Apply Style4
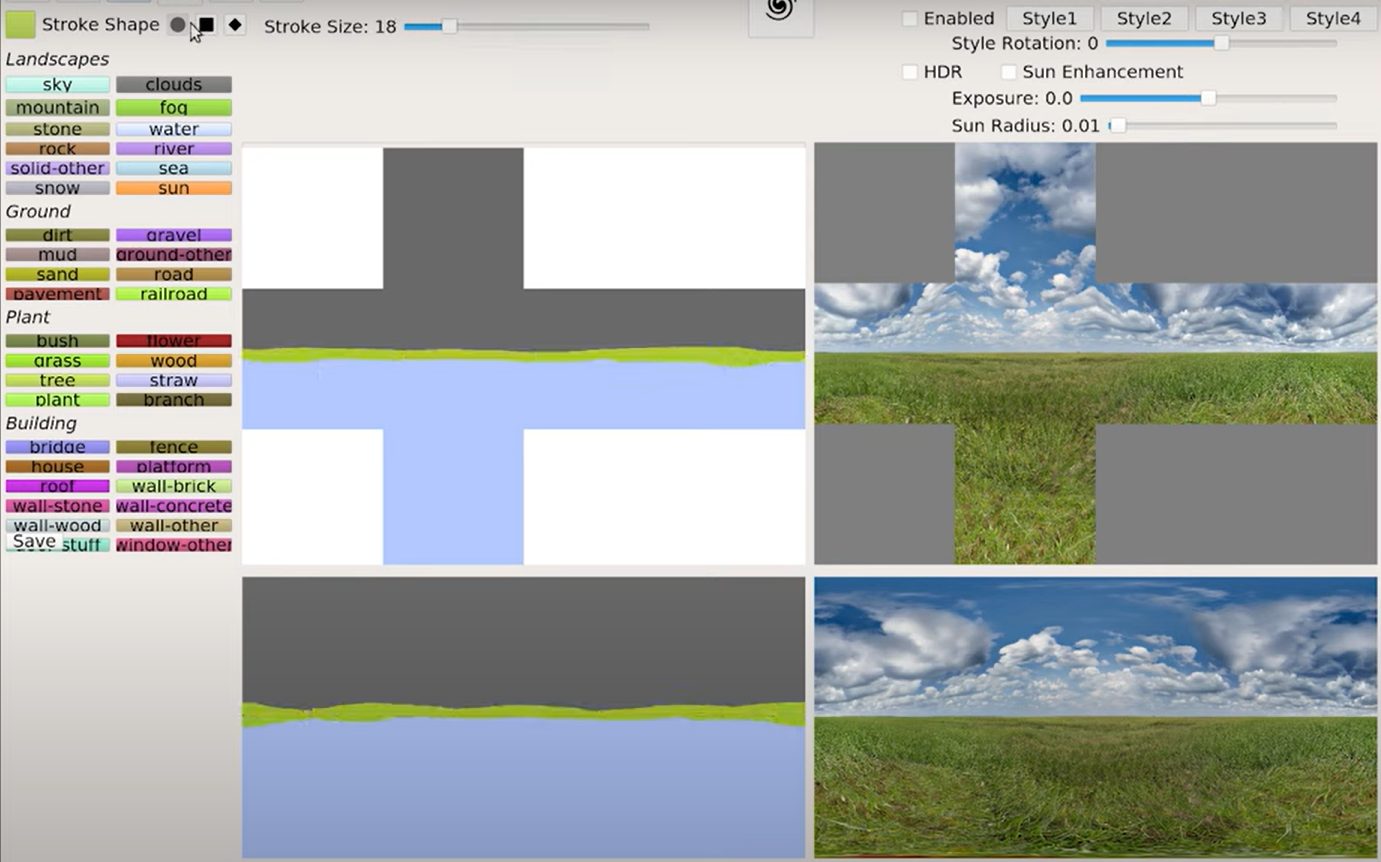The width and height of the screenshot is (1381, 862). pyautogui.click(x=1334, y=18)
